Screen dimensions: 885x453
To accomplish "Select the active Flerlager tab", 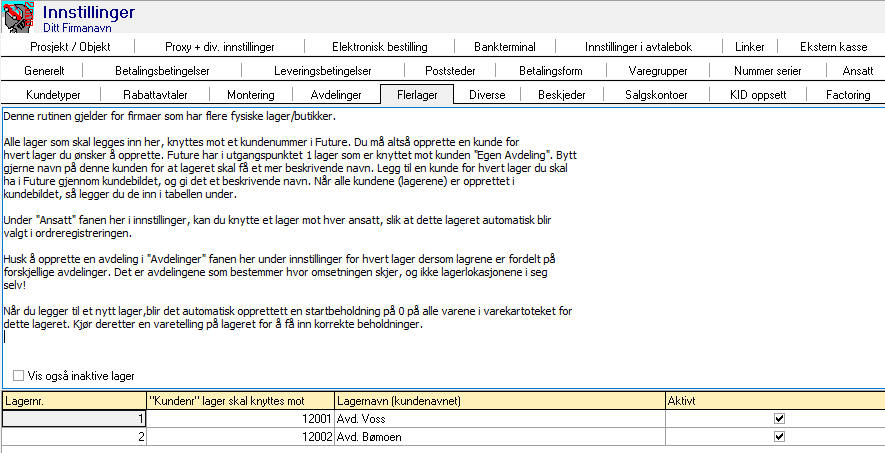I will pos(417,95).
